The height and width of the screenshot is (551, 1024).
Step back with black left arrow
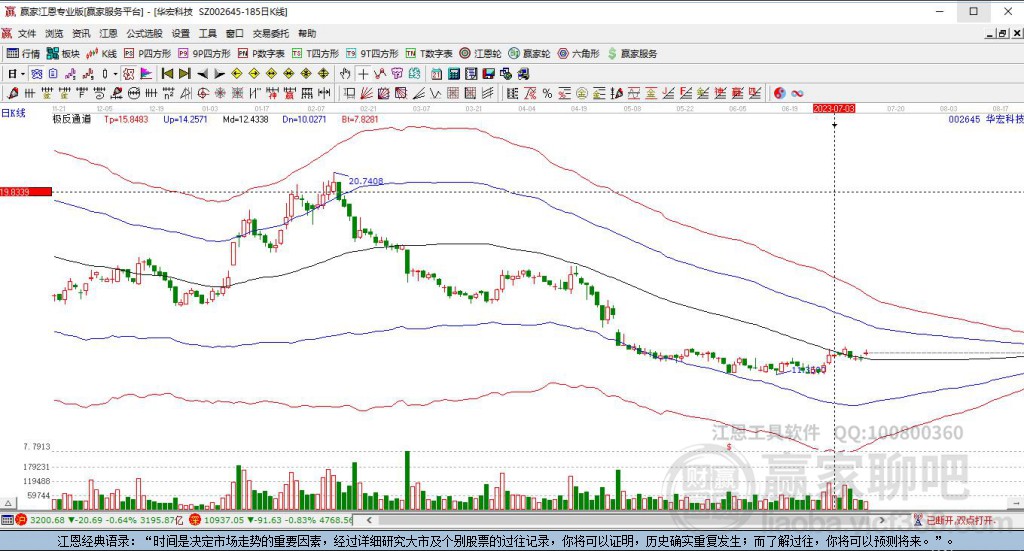coord(202,74)
